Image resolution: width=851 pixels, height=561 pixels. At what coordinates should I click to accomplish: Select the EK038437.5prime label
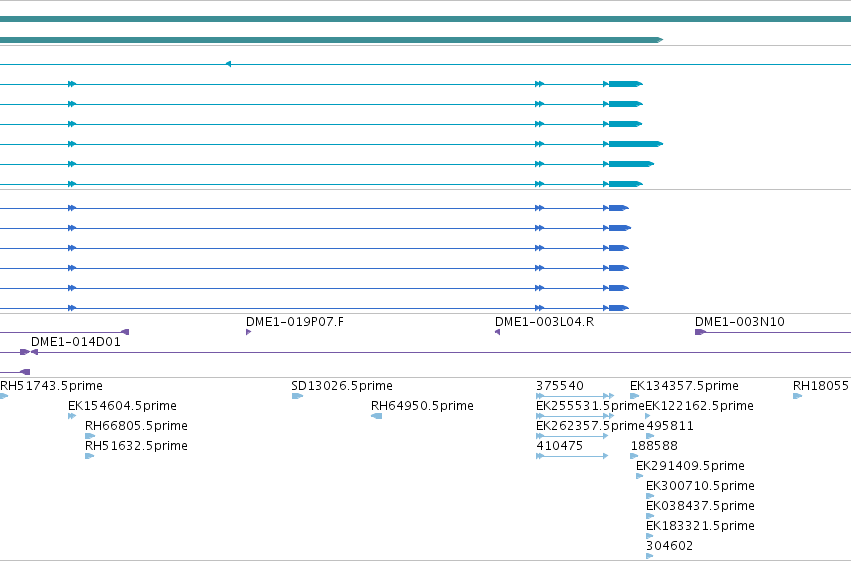[x=700, y=506]
